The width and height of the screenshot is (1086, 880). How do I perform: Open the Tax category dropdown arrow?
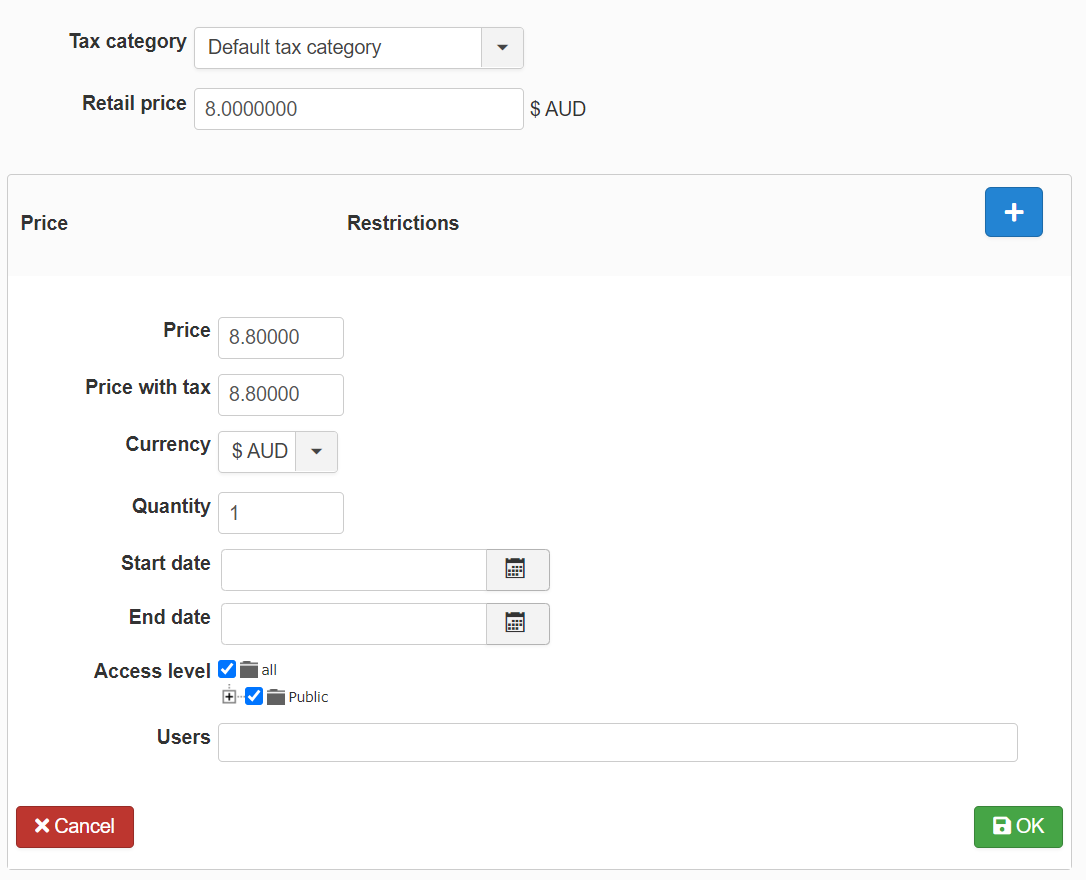(x=502, y=48)
